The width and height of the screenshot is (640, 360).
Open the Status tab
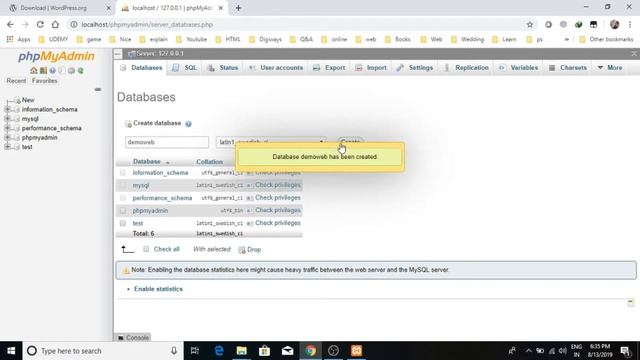223,68
